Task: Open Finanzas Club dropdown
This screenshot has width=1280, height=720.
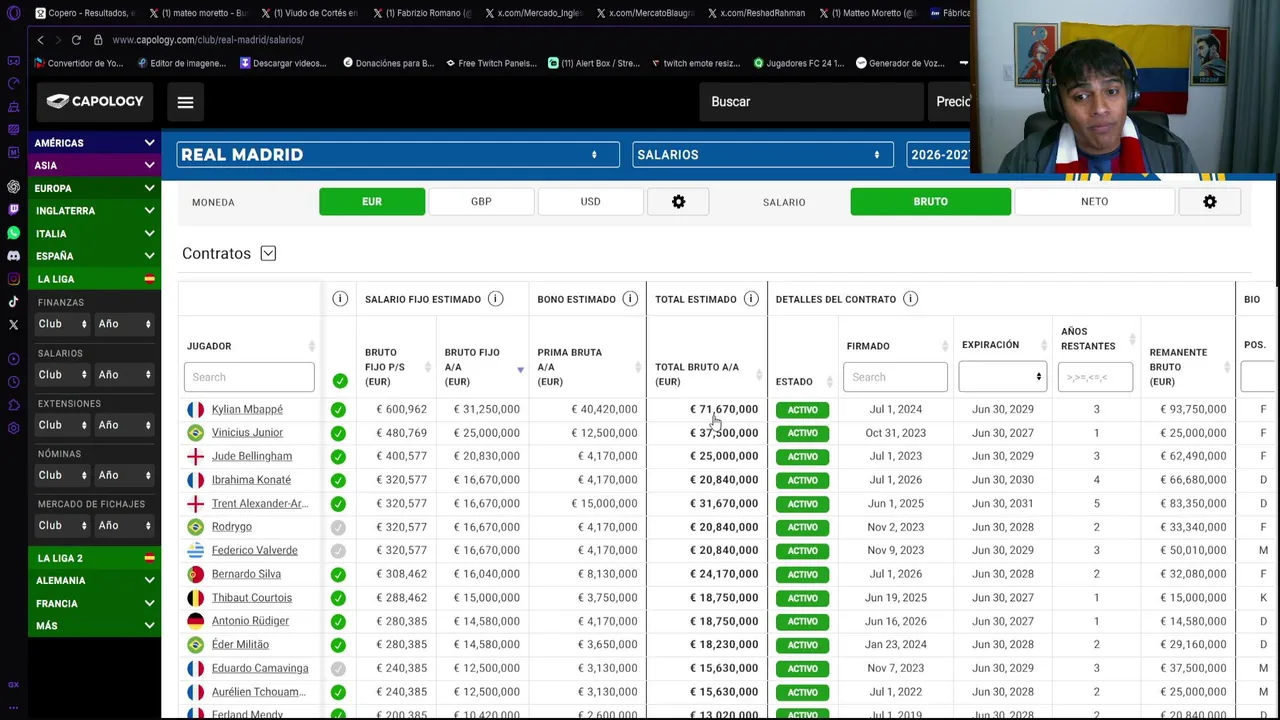Action: coord(61,324)
